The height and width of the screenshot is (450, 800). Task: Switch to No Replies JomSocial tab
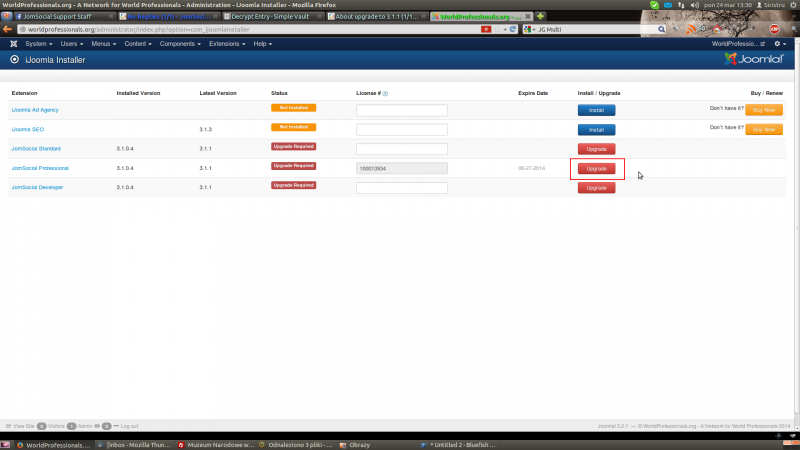[x=168, y=16]
